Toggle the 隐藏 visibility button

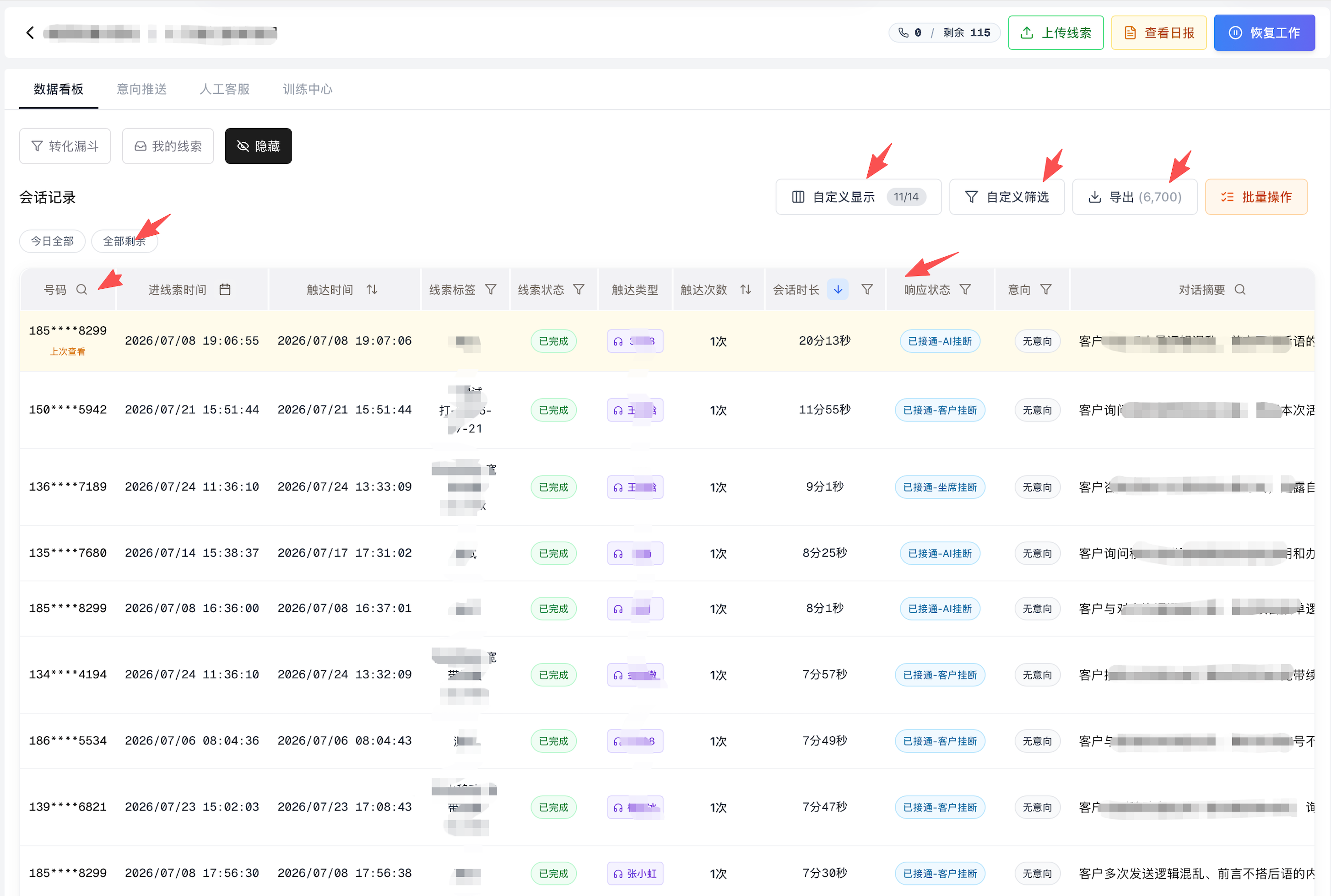click(258, 146)
